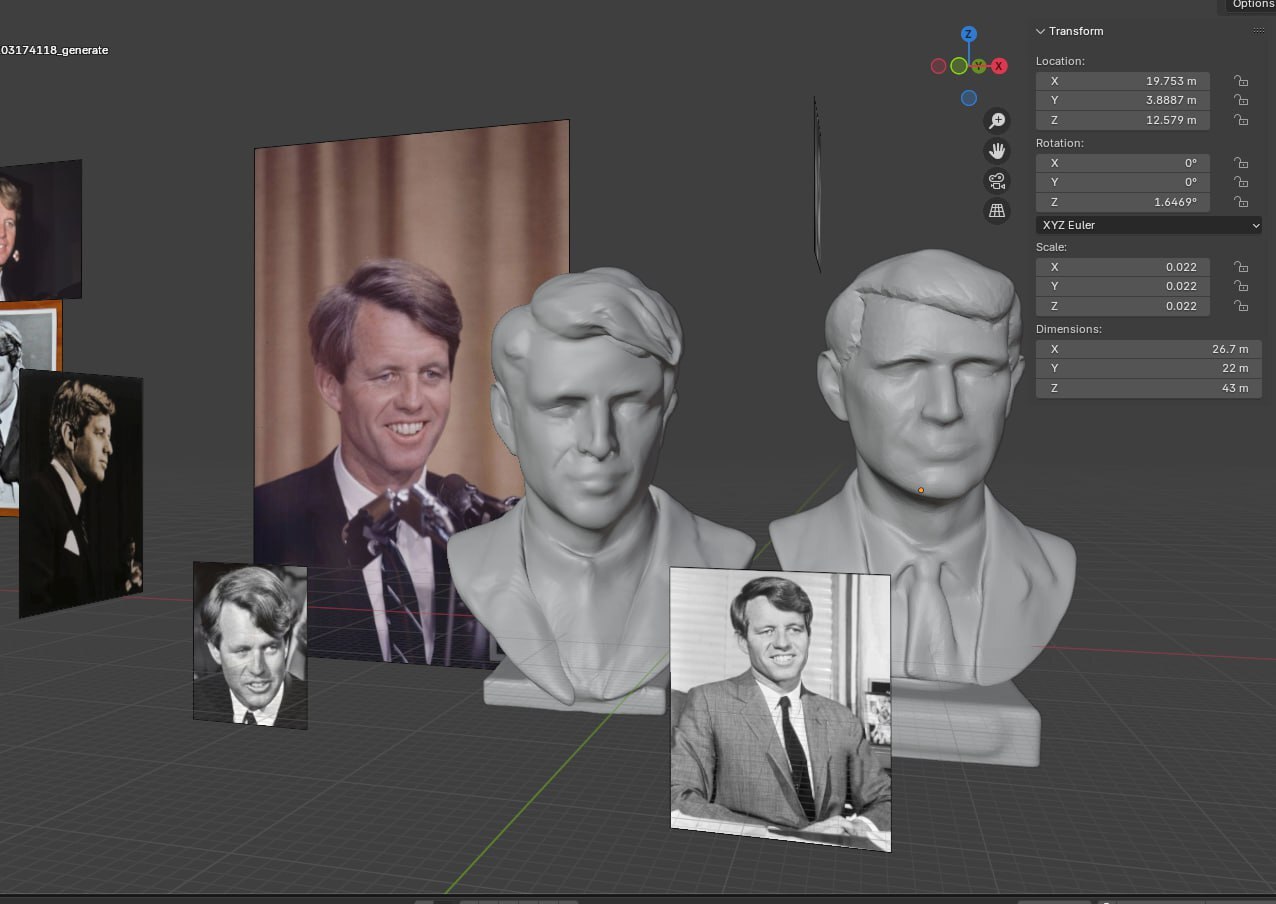This screenshot has width=1276, height=904.
Task: Open the XYZ Euler rotation mode dropdown
Action: tap(1148, 225)
